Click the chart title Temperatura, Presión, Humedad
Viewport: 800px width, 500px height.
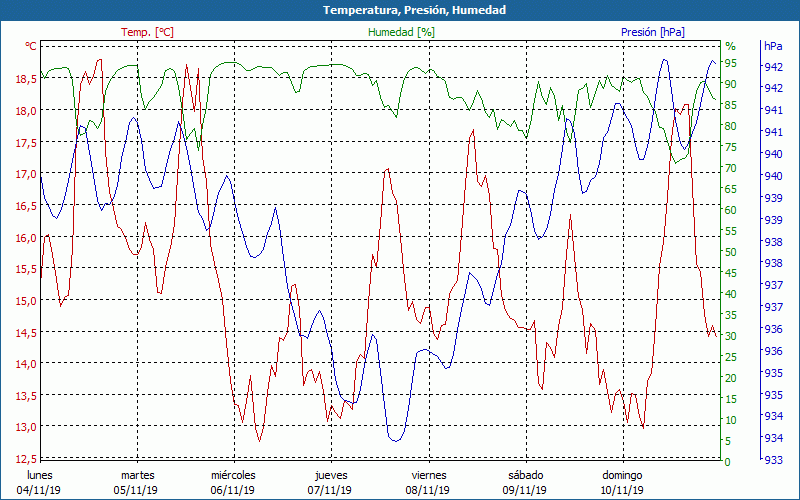point(415,10)
